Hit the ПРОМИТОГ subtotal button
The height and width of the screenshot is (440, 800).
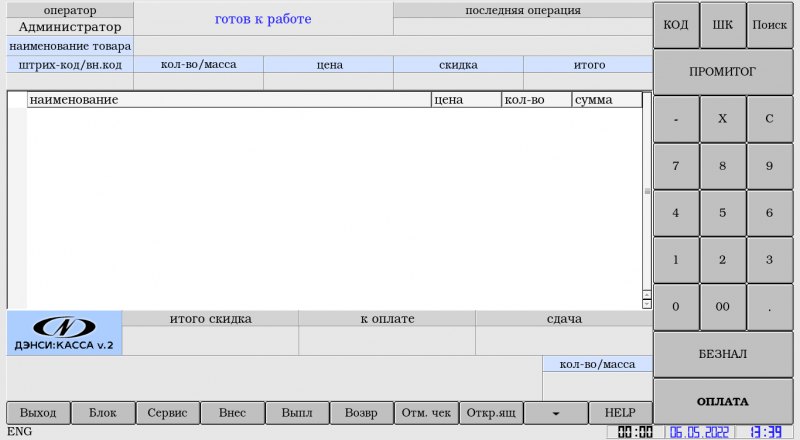click(723, 72)
